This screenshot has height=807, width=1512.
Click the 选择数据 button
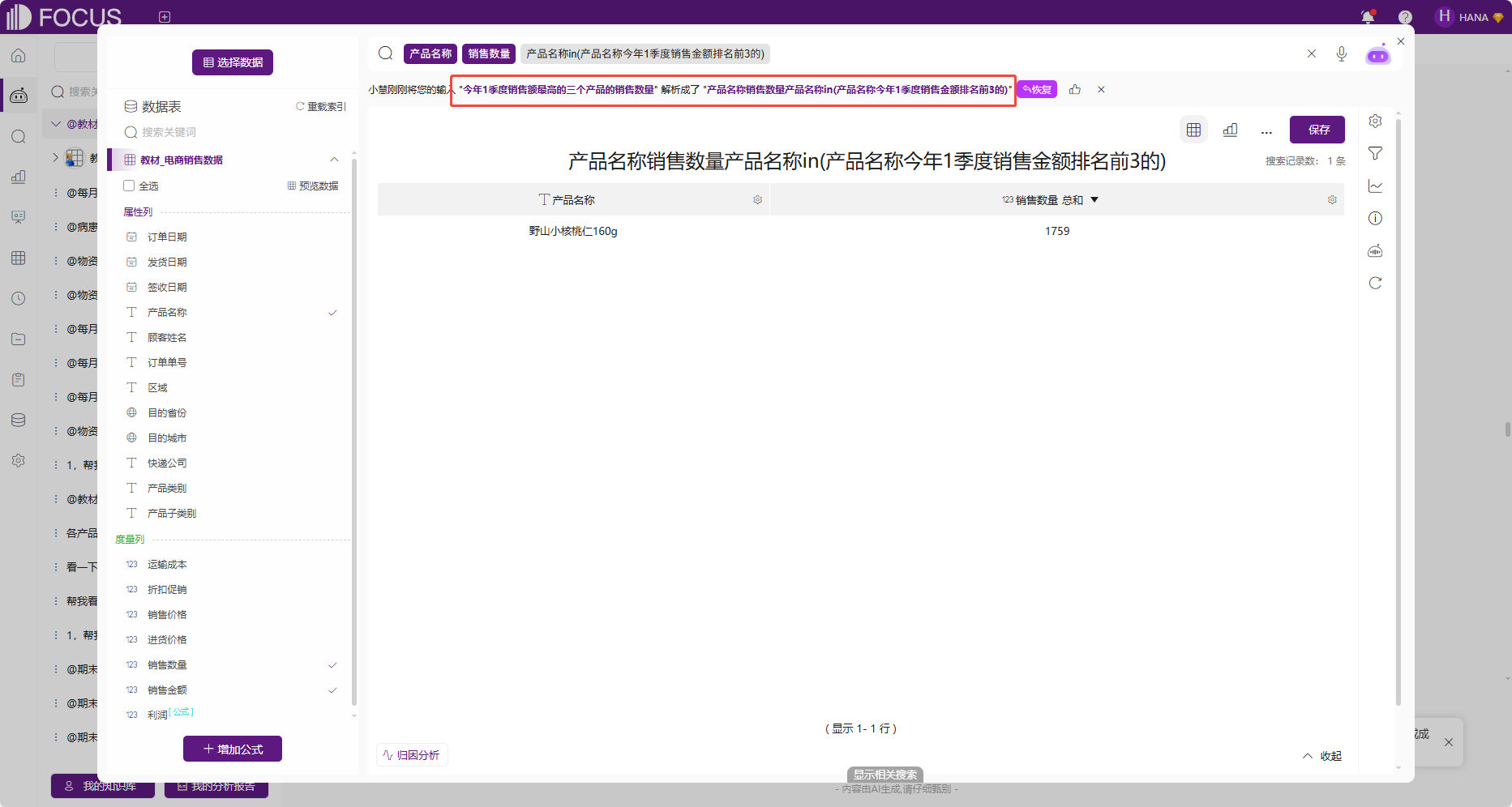click(x=233, y=62)
